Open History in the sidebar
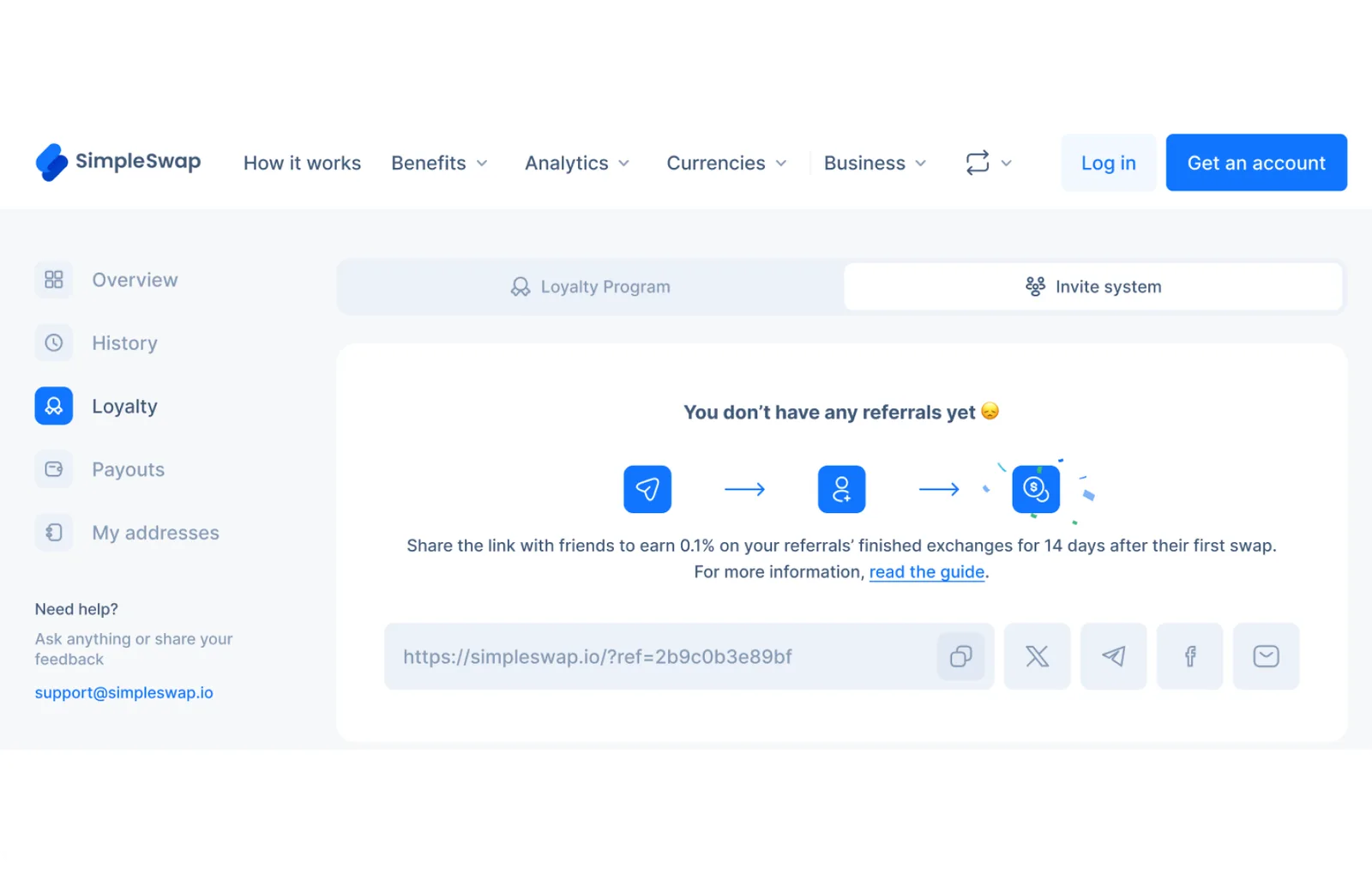This screenshot has width=1372, height=875. (x=124, y=343)
